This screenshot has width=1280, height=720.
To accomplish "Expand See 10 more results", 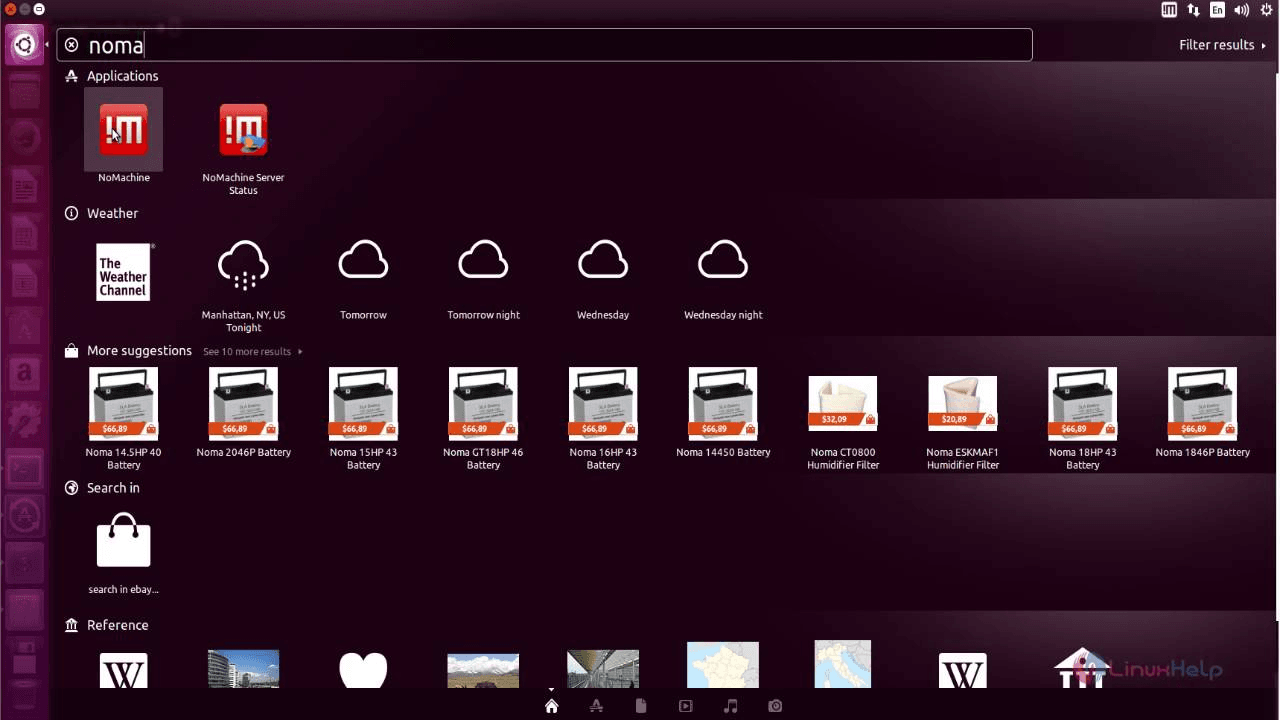I will click(x=252, y=352).
